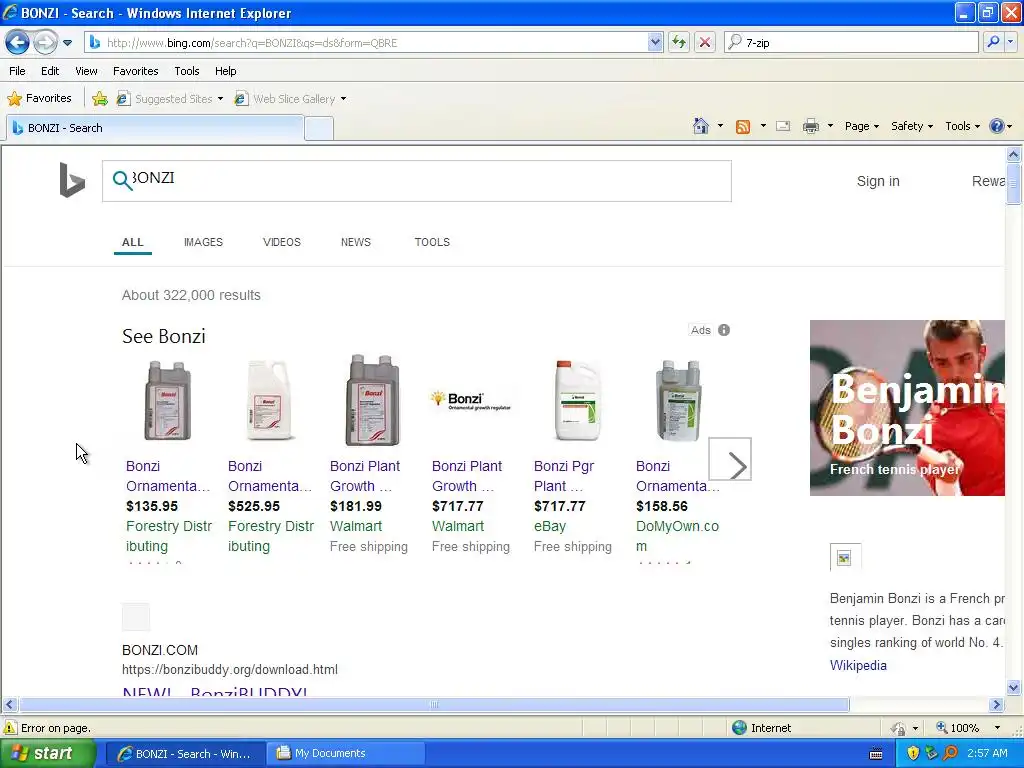Click Add to Favorites Bar star icon

click(x=100, y=99)
